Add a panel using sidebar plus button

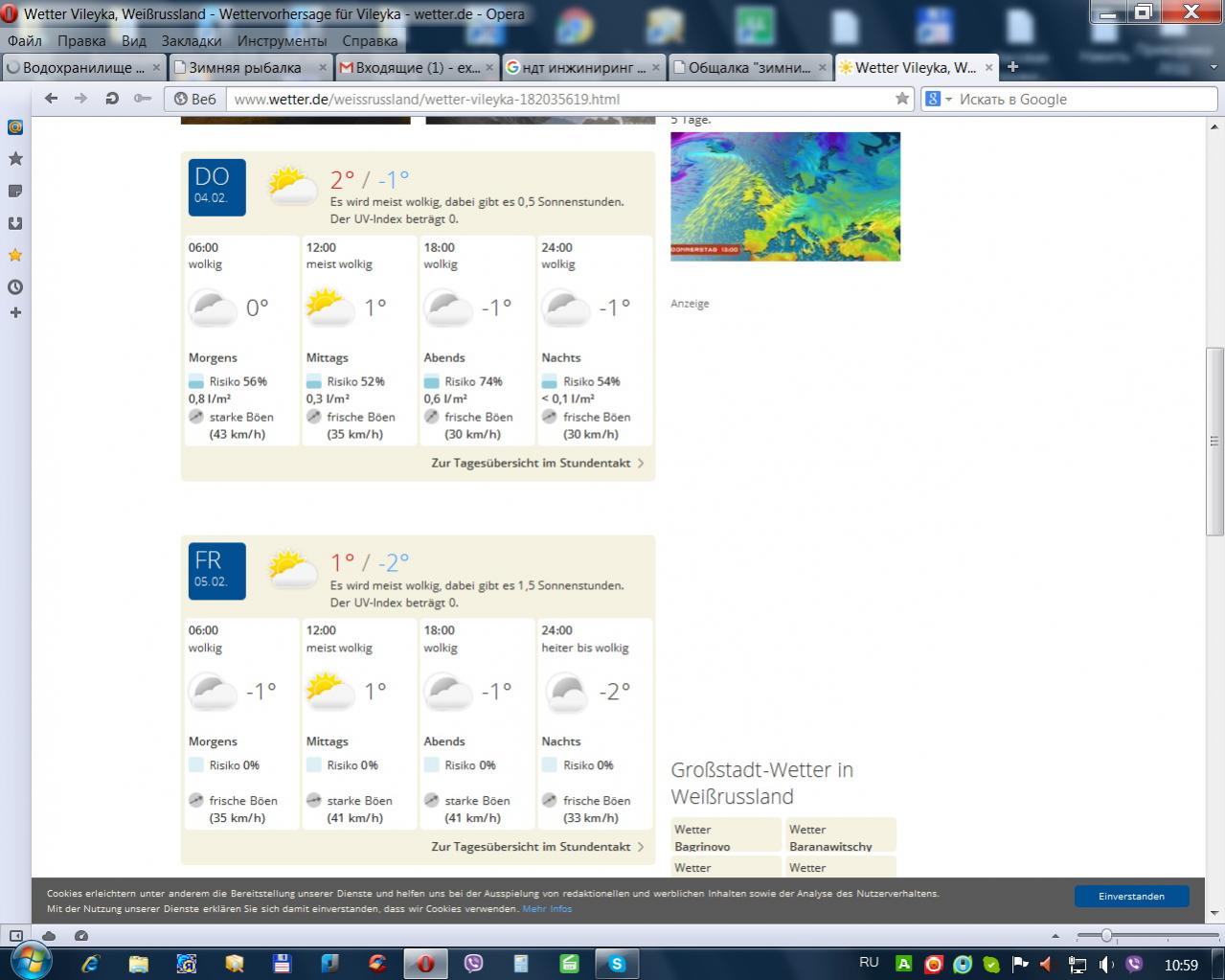[x=15, y=312]
